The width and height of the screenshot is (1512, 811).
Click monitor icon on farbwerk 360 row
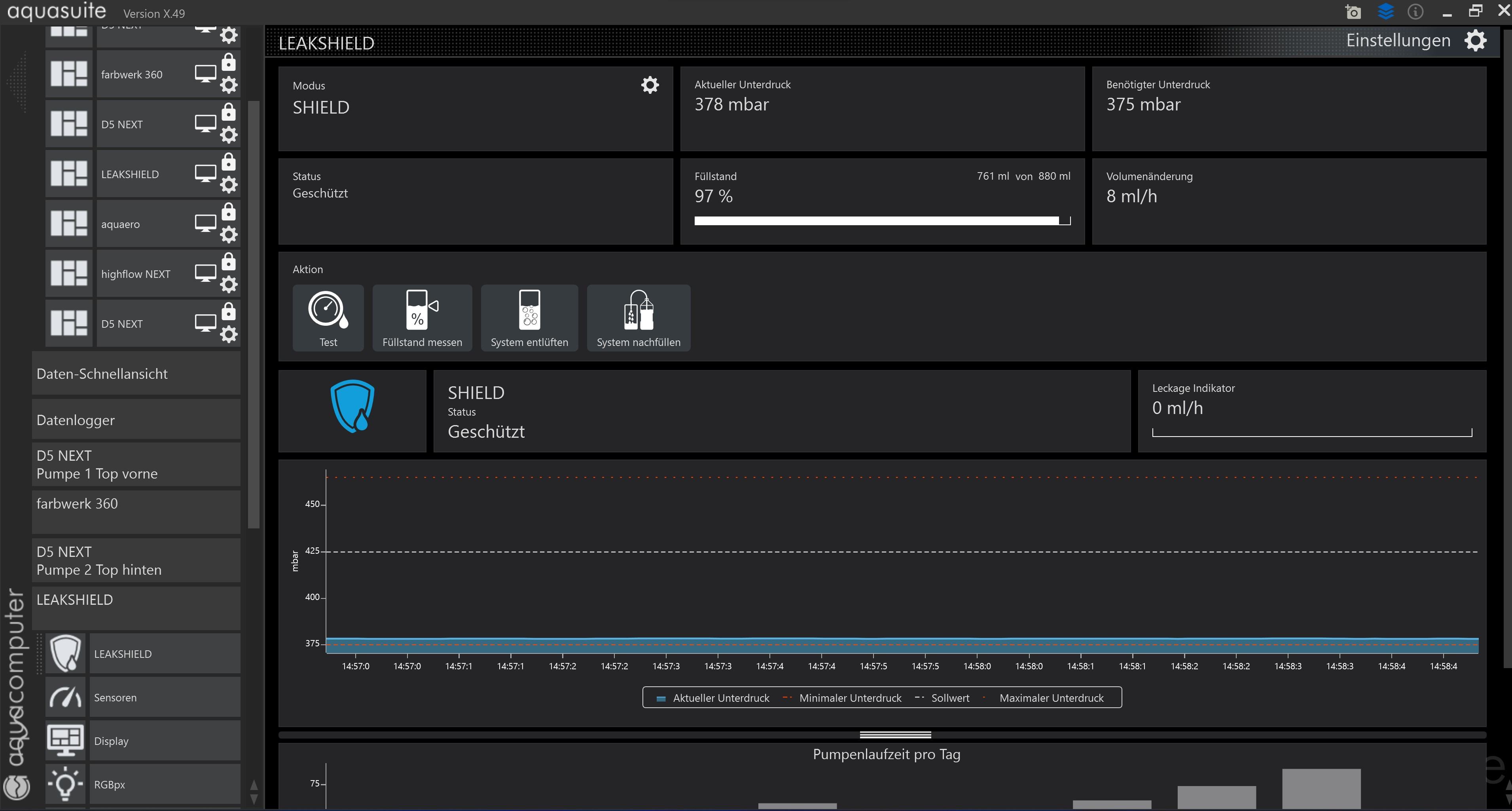(205, 74)
